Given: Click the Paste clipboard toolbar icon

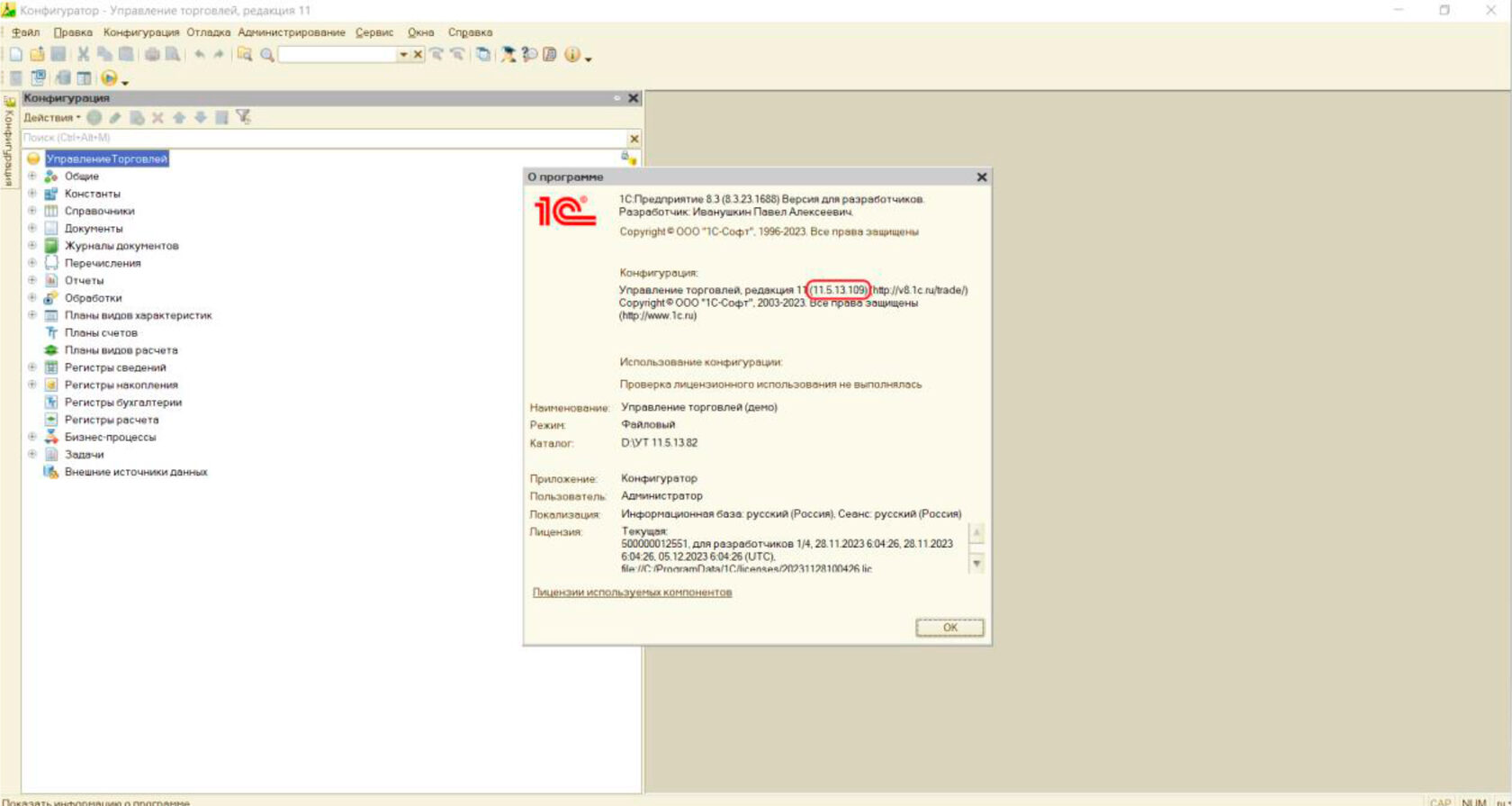Looking at the screenshot, I should click(x=126, y=55).
